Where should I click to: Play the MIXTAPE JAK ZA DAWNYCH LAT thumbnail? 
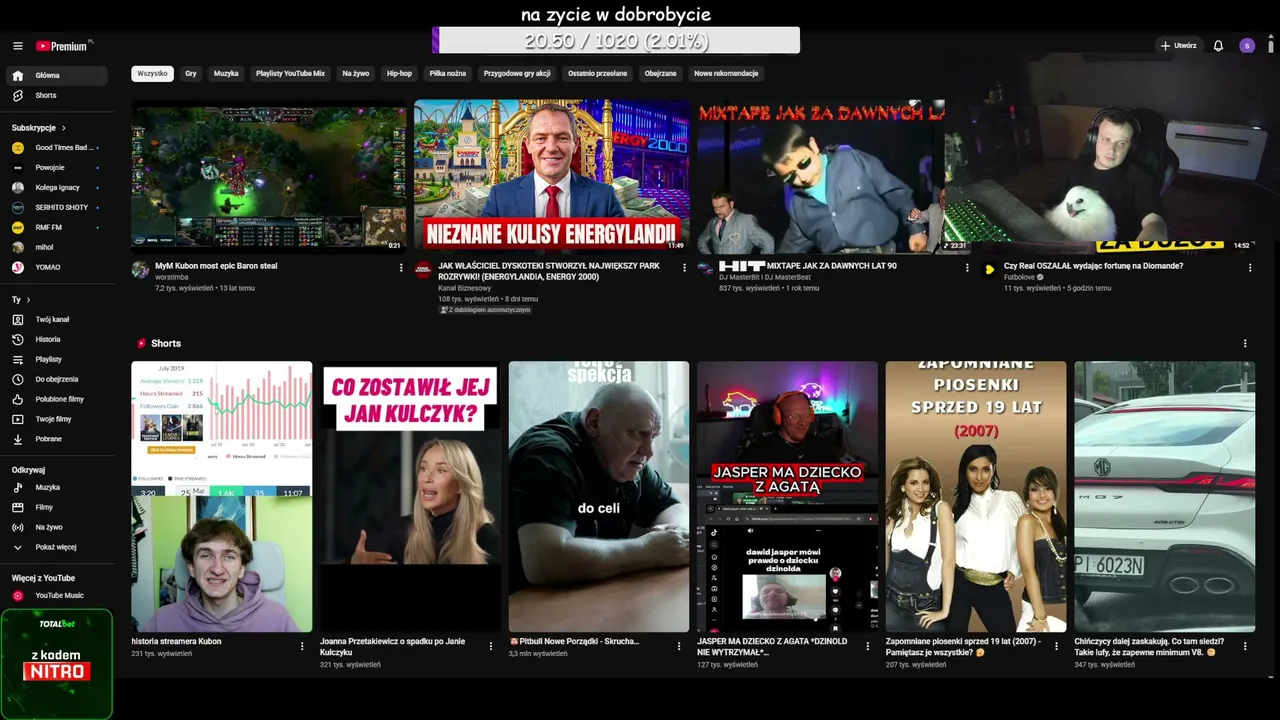(821, 176)
